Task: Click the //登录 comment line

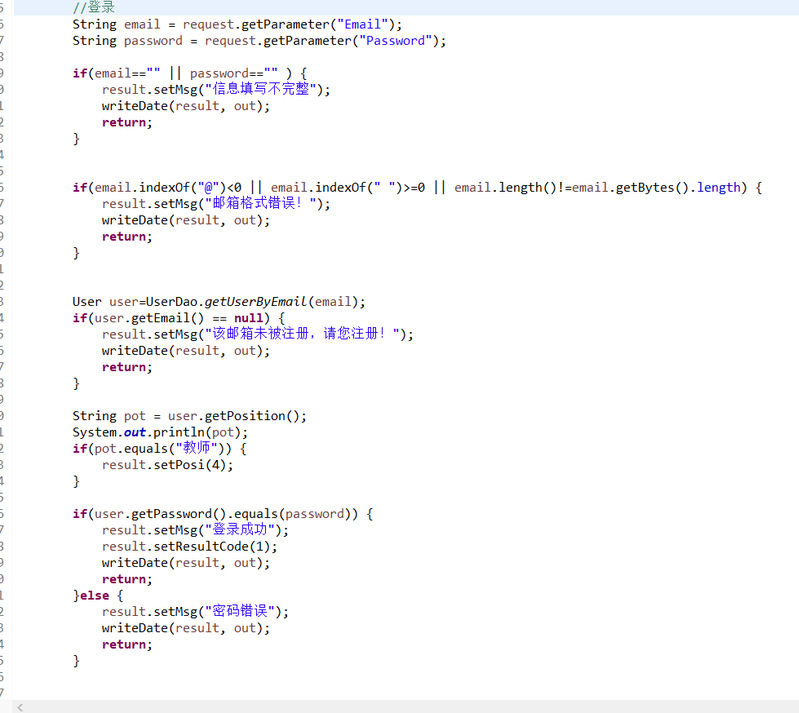Action: (x=94, y=7)
